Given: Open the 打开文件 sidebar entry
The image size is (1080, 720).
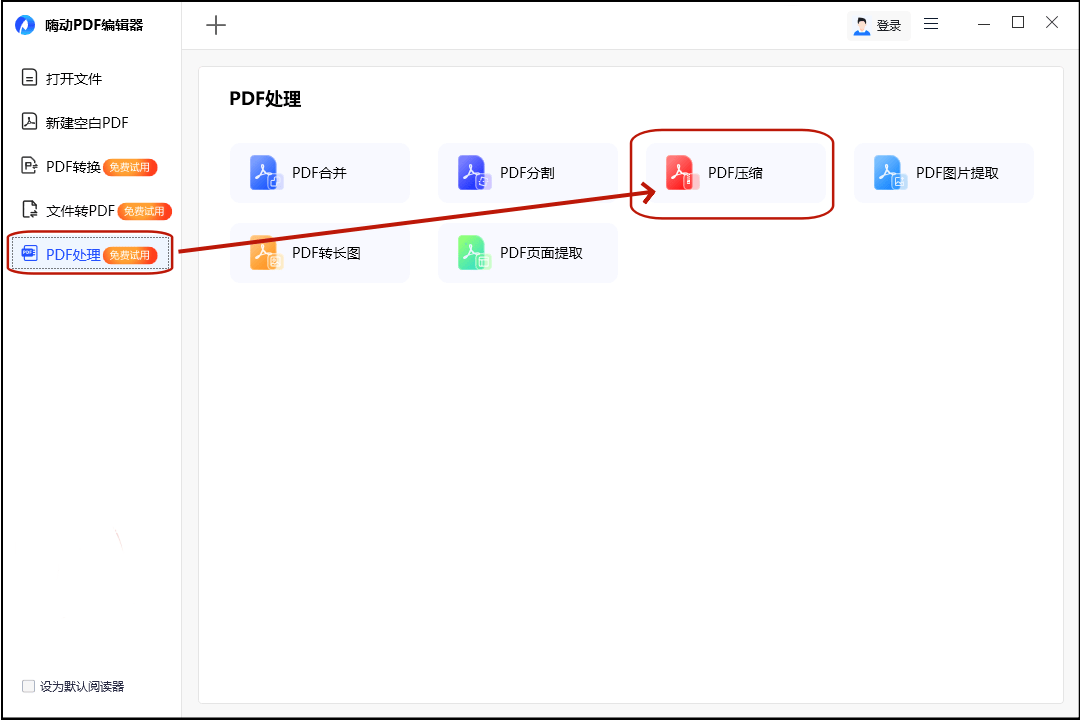Looking at the screenshot, I should click(x=61, y=78).
